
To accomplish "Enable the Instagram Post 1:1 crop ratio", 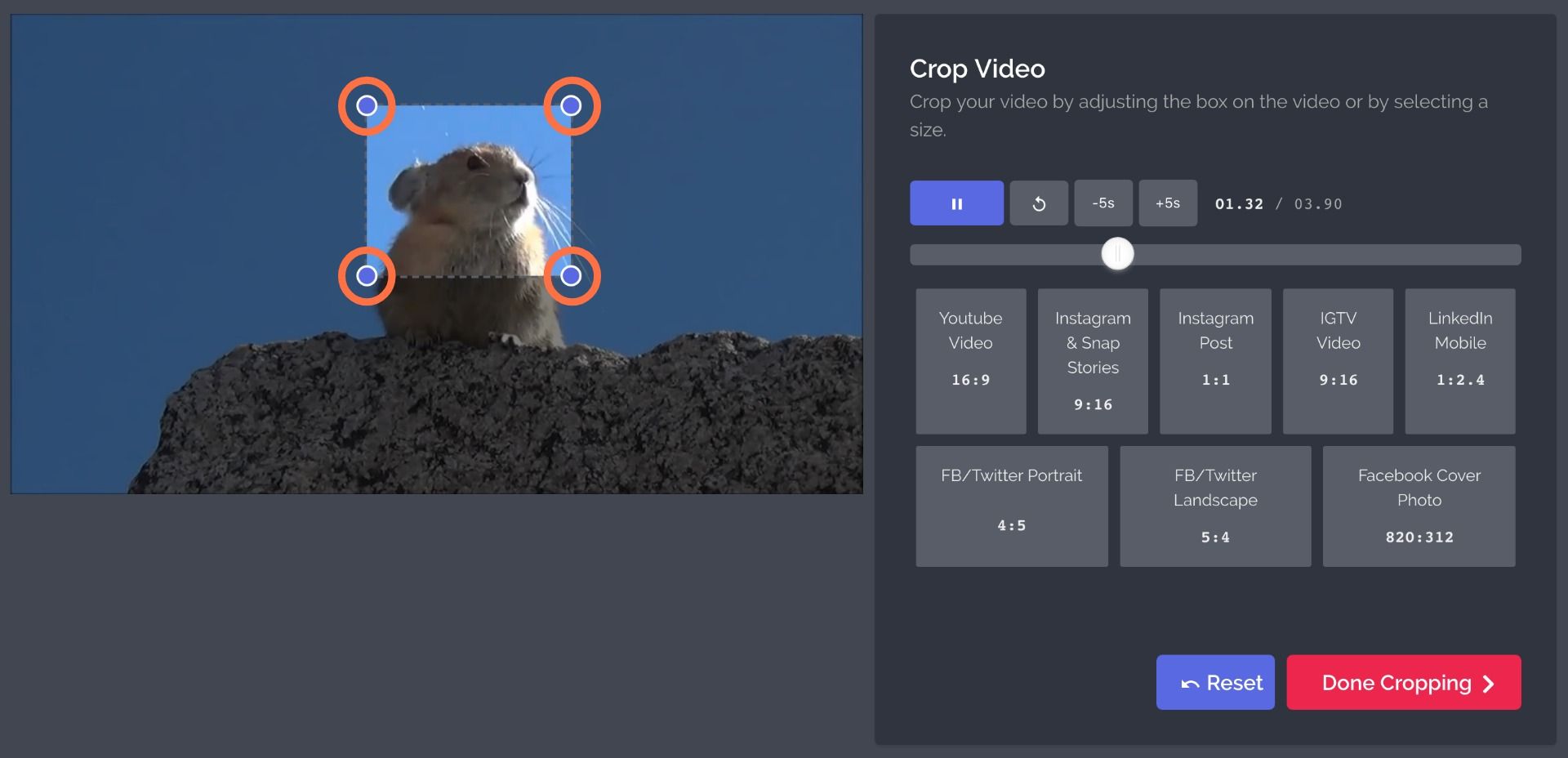I will click(1215, 361).
